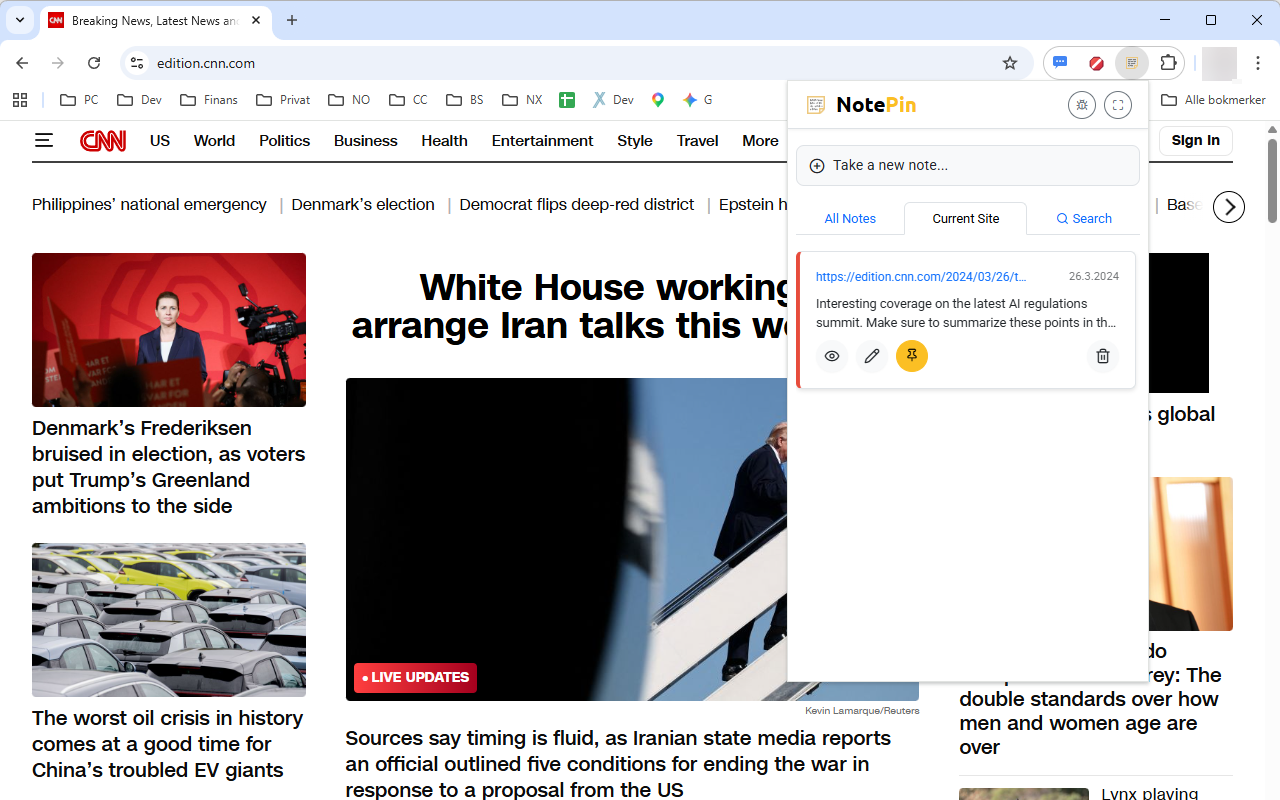This screenshot has width=1280, height=800.
Task: Open the Chrome three-dot menu
Action: (1257, 63)
